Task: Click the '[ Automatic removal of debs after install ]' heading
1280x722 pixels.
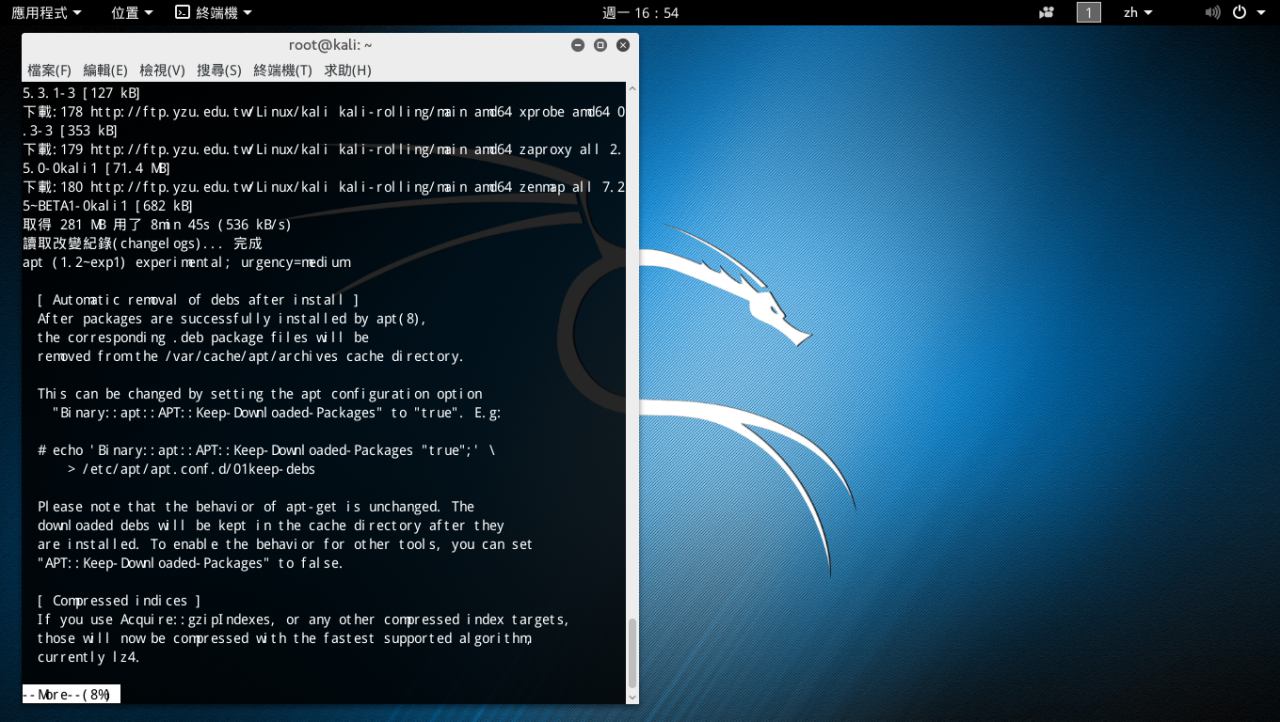Action: 198,300
